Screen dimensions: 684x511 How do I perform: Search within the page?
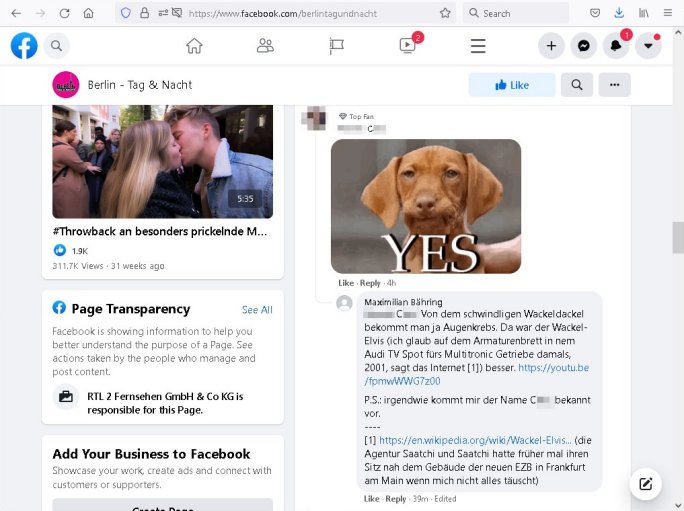pos(577,85)
